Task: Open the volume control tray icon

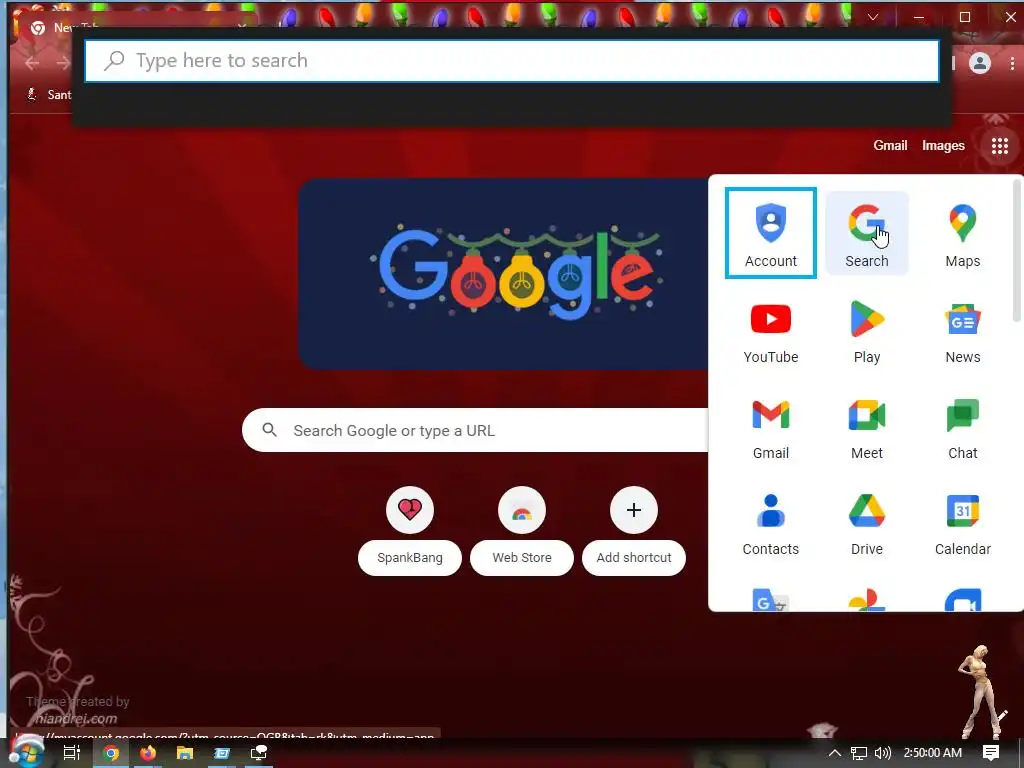Action: [882, 753]
